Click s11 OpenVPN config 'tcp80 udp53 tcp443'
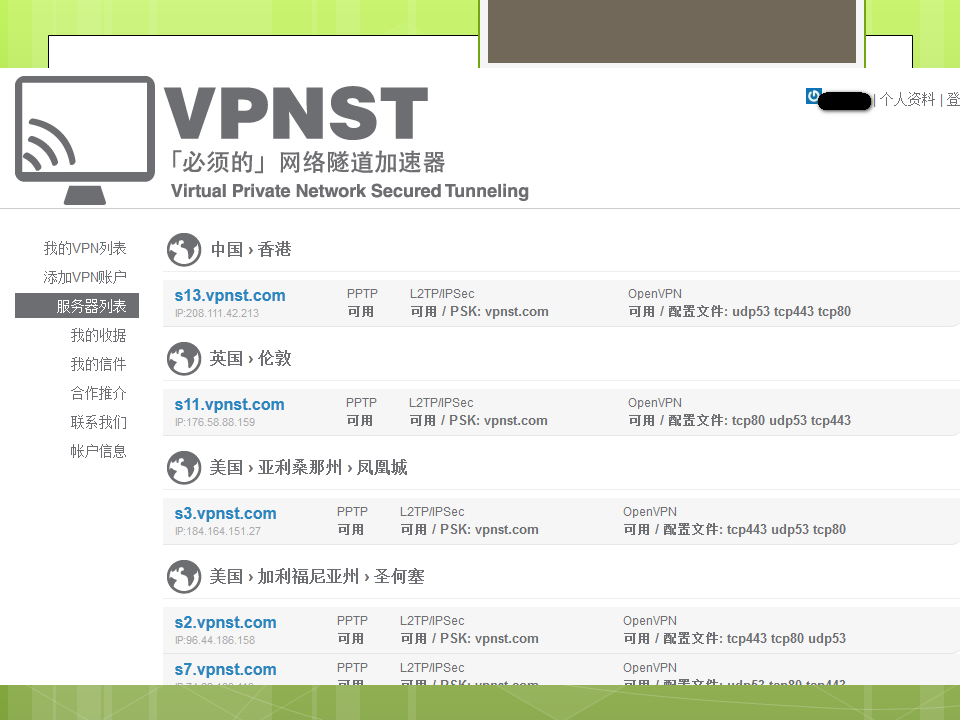 tap(792, 420)
